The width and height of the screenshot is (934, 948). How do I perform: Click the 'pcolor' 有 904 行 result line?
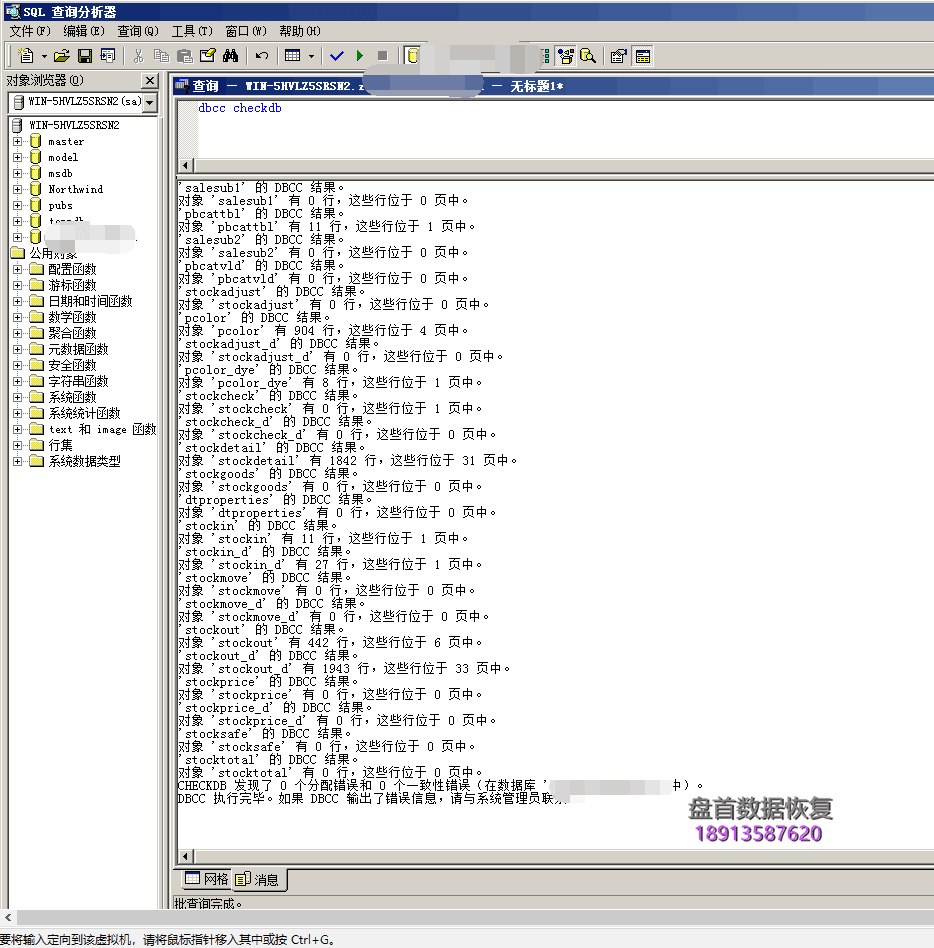[x=323, y=331]
